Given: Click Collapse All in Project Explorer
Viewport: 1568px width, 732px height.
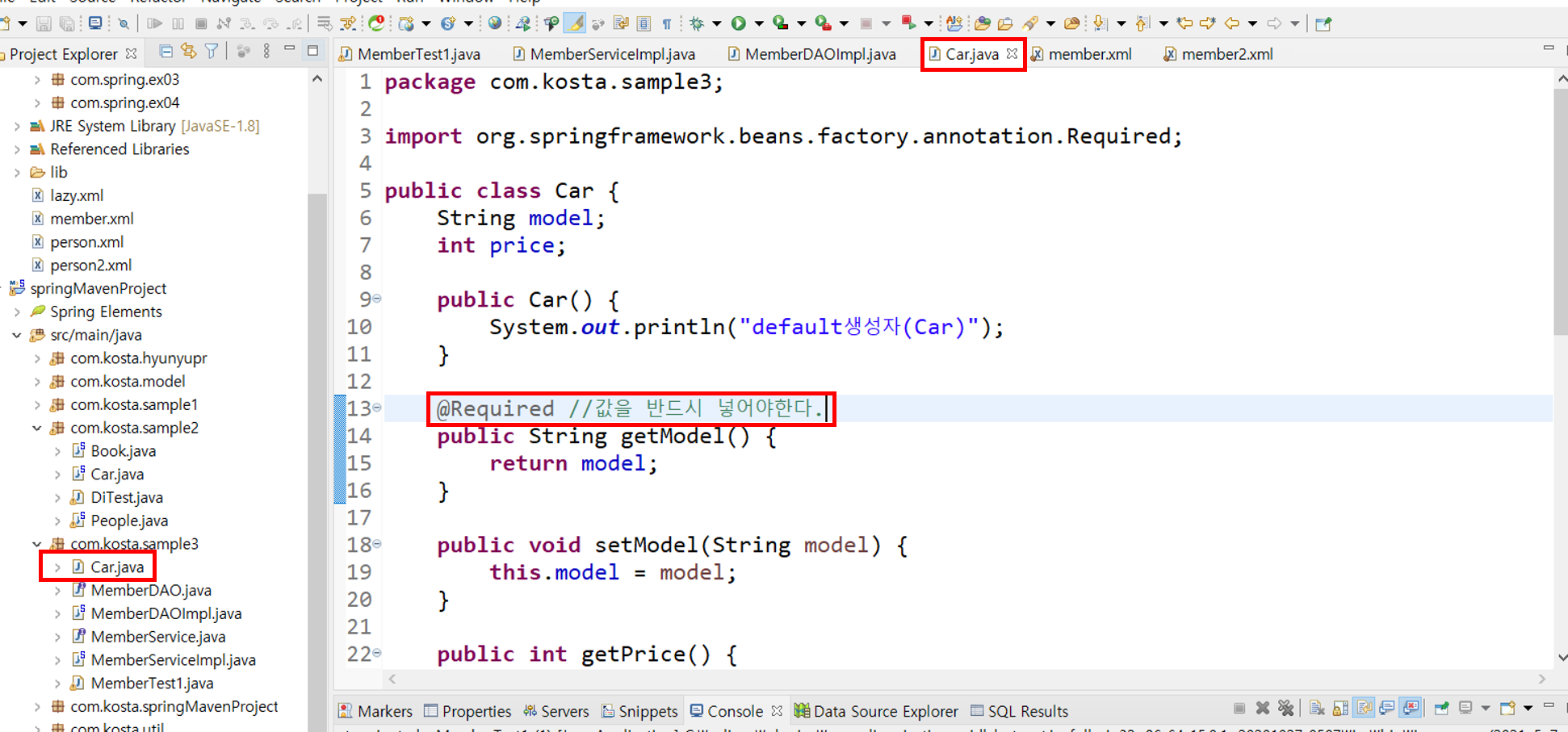Looking at the screenshot, I should coord(166,52).
